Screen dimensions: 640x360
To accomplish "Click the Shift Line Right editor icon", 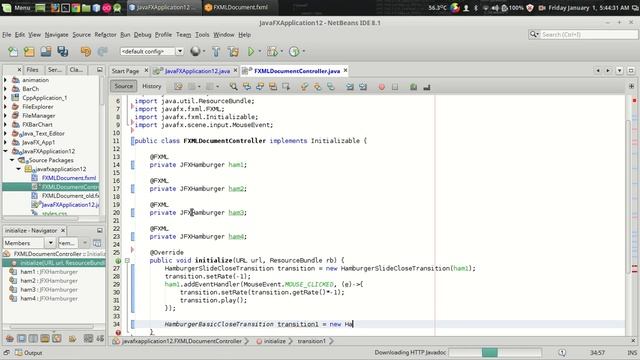I will tap(363, 87).
